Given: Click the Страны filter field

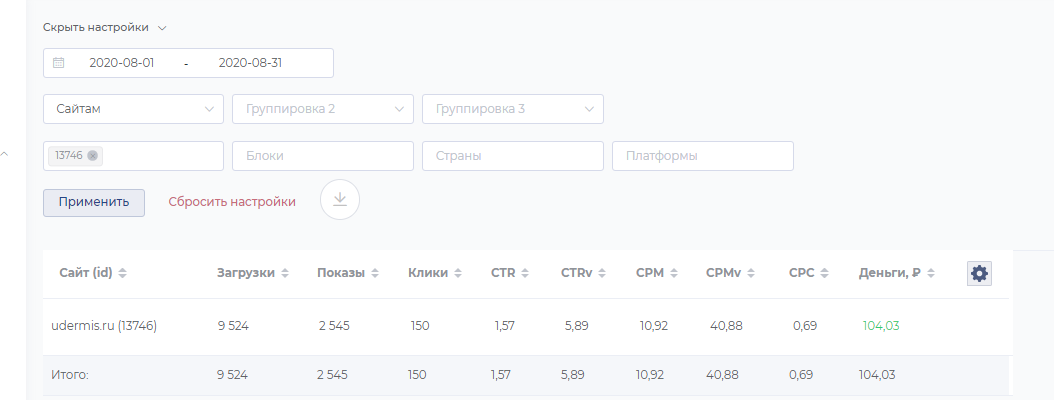Looking at the screenshot, I should pyautogui.click(x=512, y=156).
